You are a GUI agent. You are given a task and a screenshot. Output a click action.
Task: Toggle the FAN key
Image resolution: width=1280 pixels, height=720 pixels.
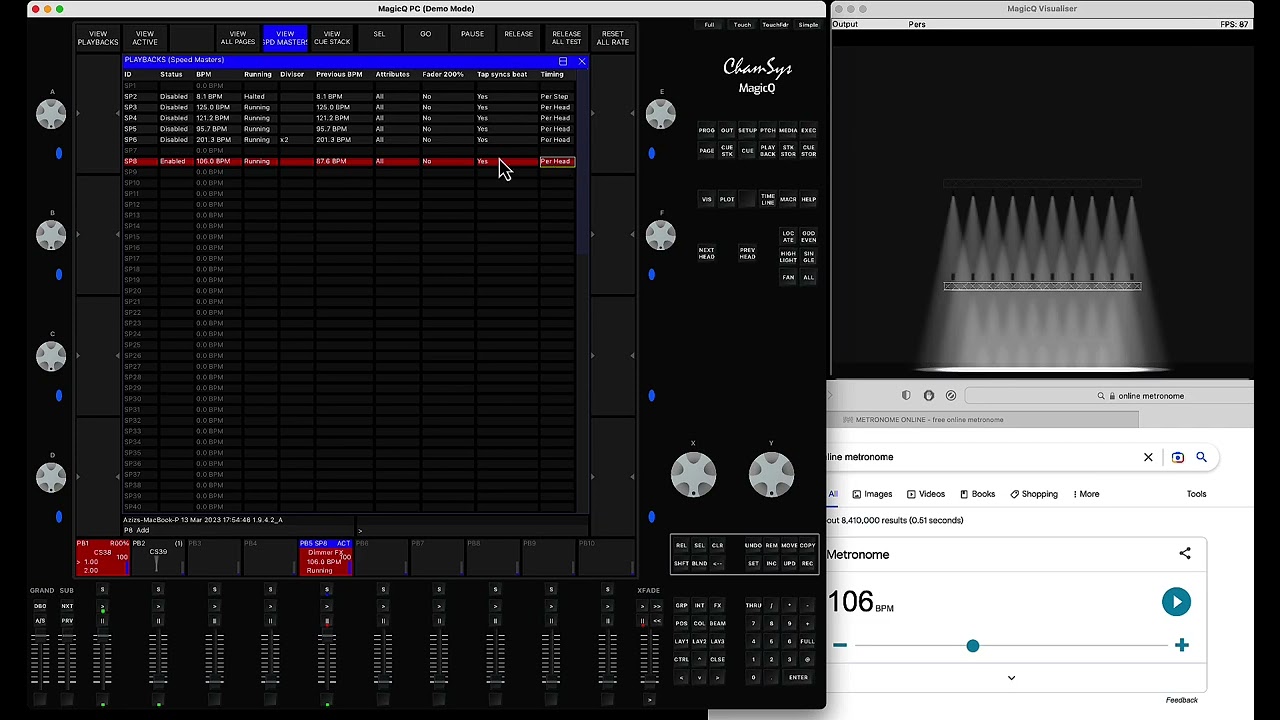788,277
